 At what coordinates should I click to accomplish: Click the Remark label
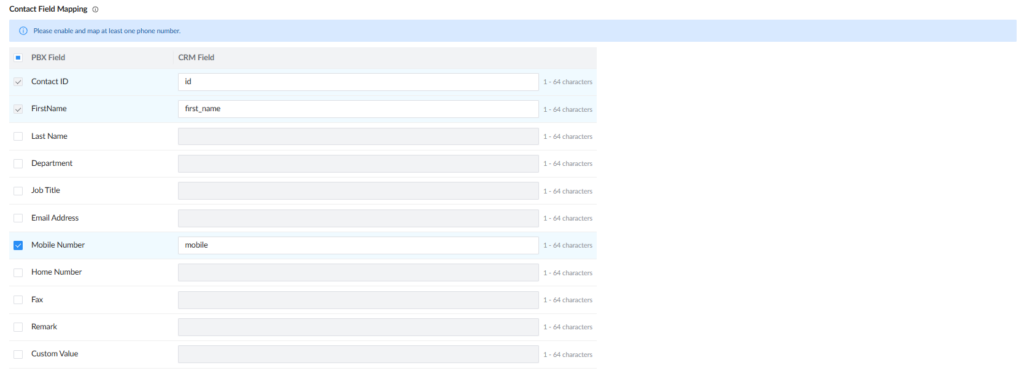[x=44, y=326]
